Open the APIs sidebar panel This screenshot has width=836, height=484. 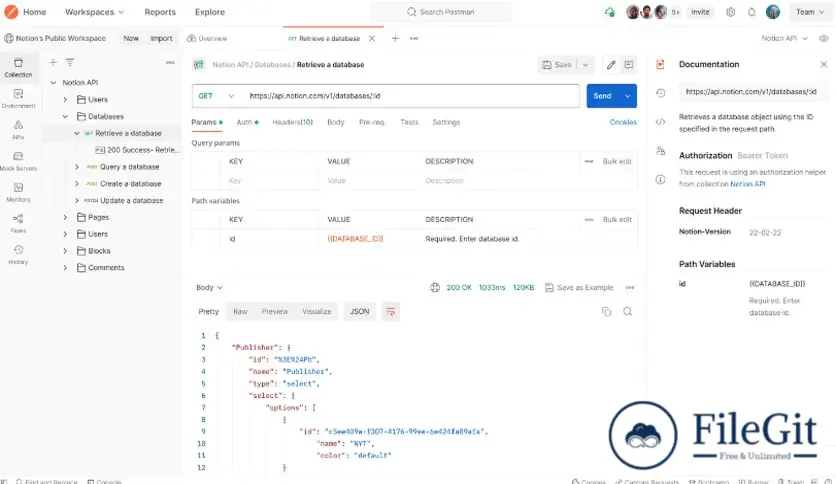18,130
